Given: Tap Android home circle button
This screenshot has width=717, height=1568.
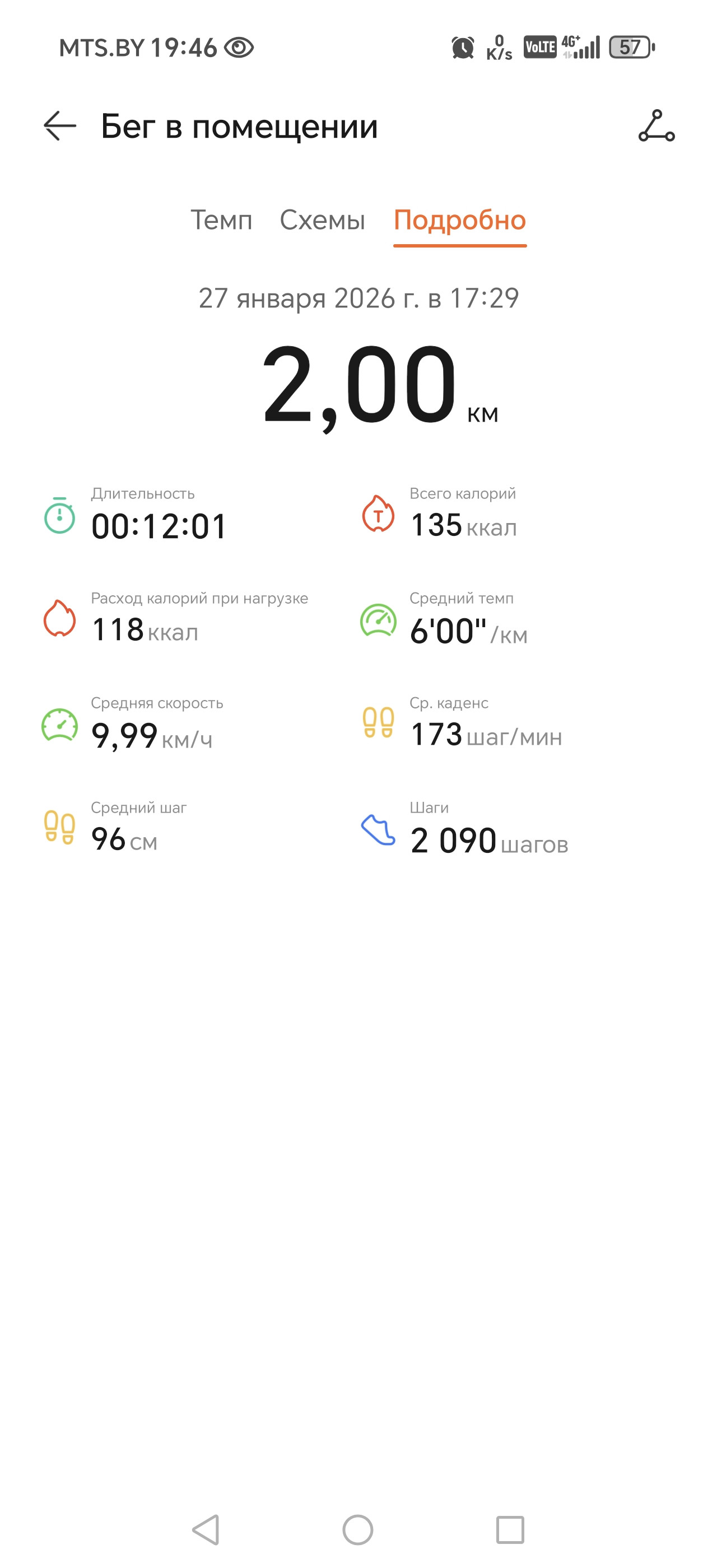Looking at the screenshot, I should point(358,1530).
